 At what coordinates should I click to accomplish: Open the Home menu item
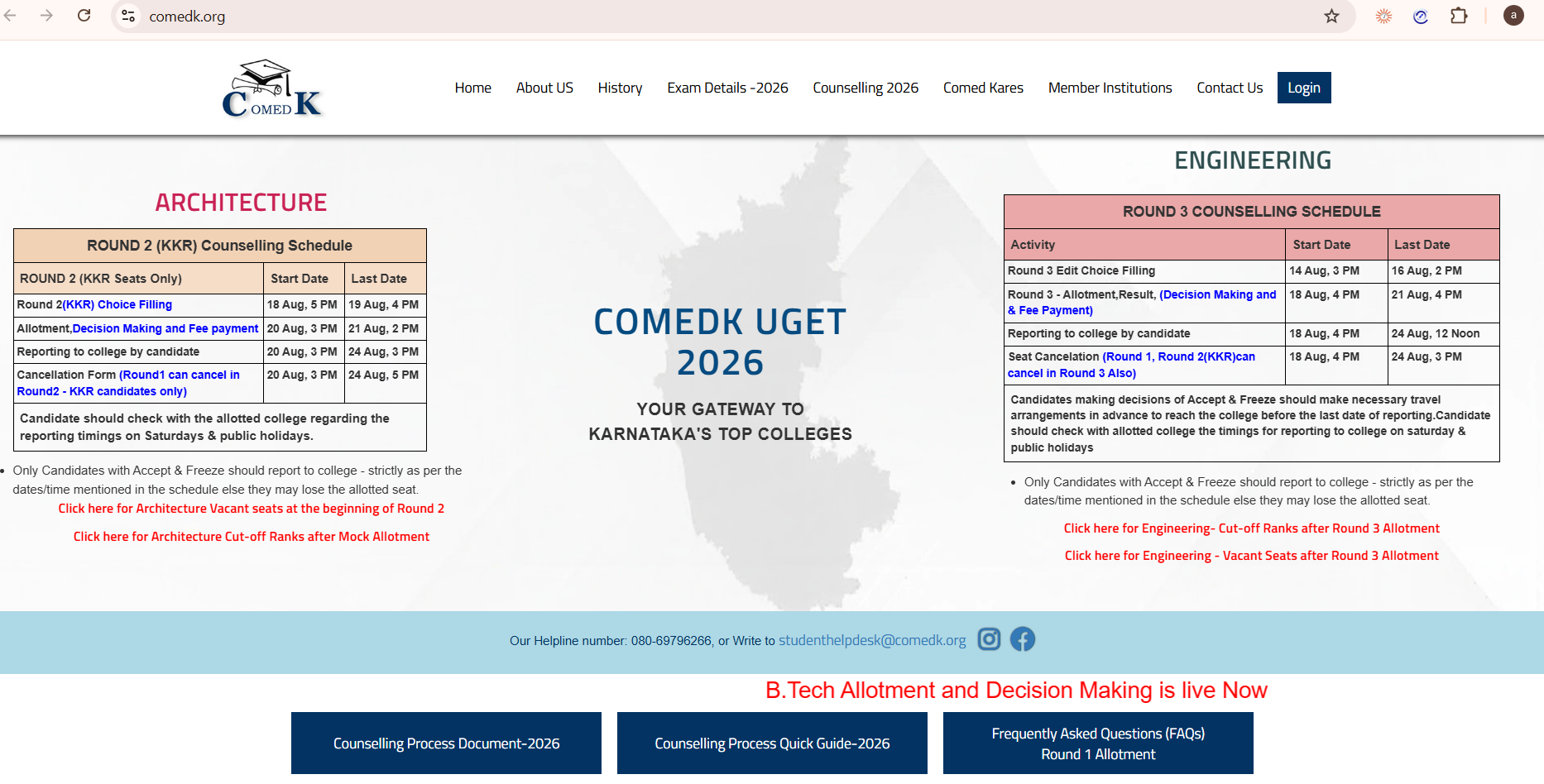(472, 88)
